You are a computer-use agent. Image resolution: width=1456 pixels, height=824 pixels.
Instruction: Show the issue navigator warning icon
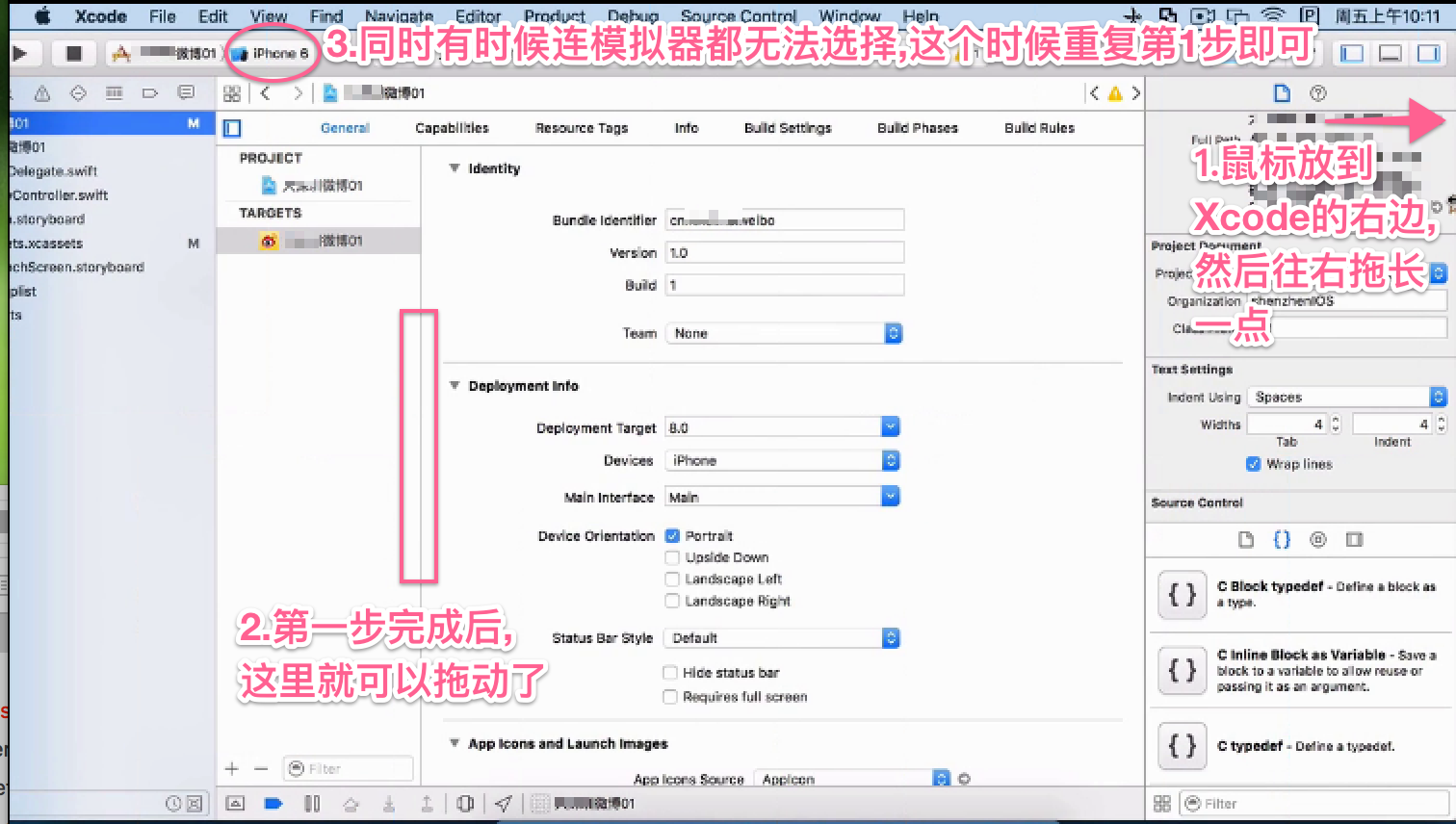(x=42, y=93)
